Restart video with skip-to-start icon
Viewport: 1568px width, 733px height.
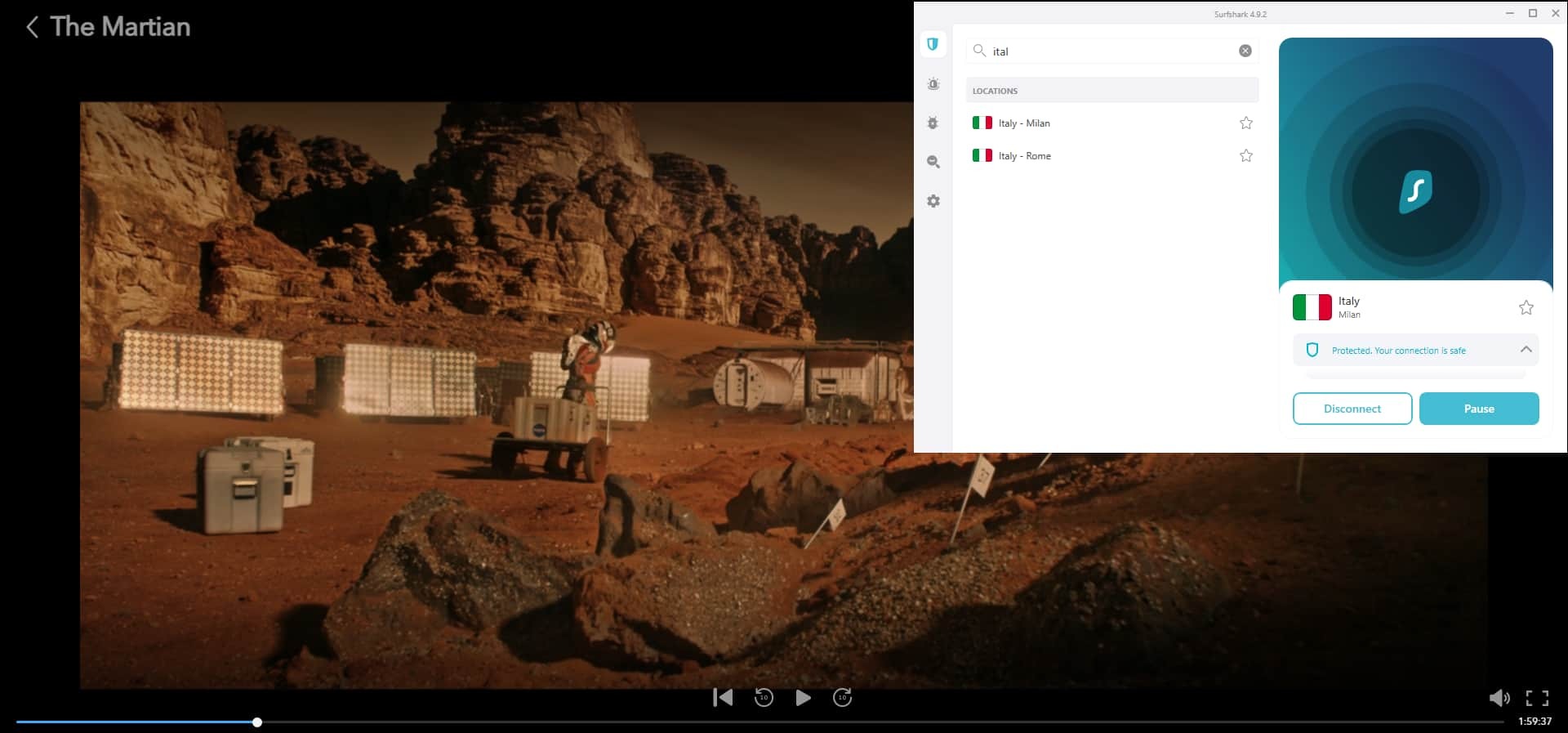[x=723, y=697]
